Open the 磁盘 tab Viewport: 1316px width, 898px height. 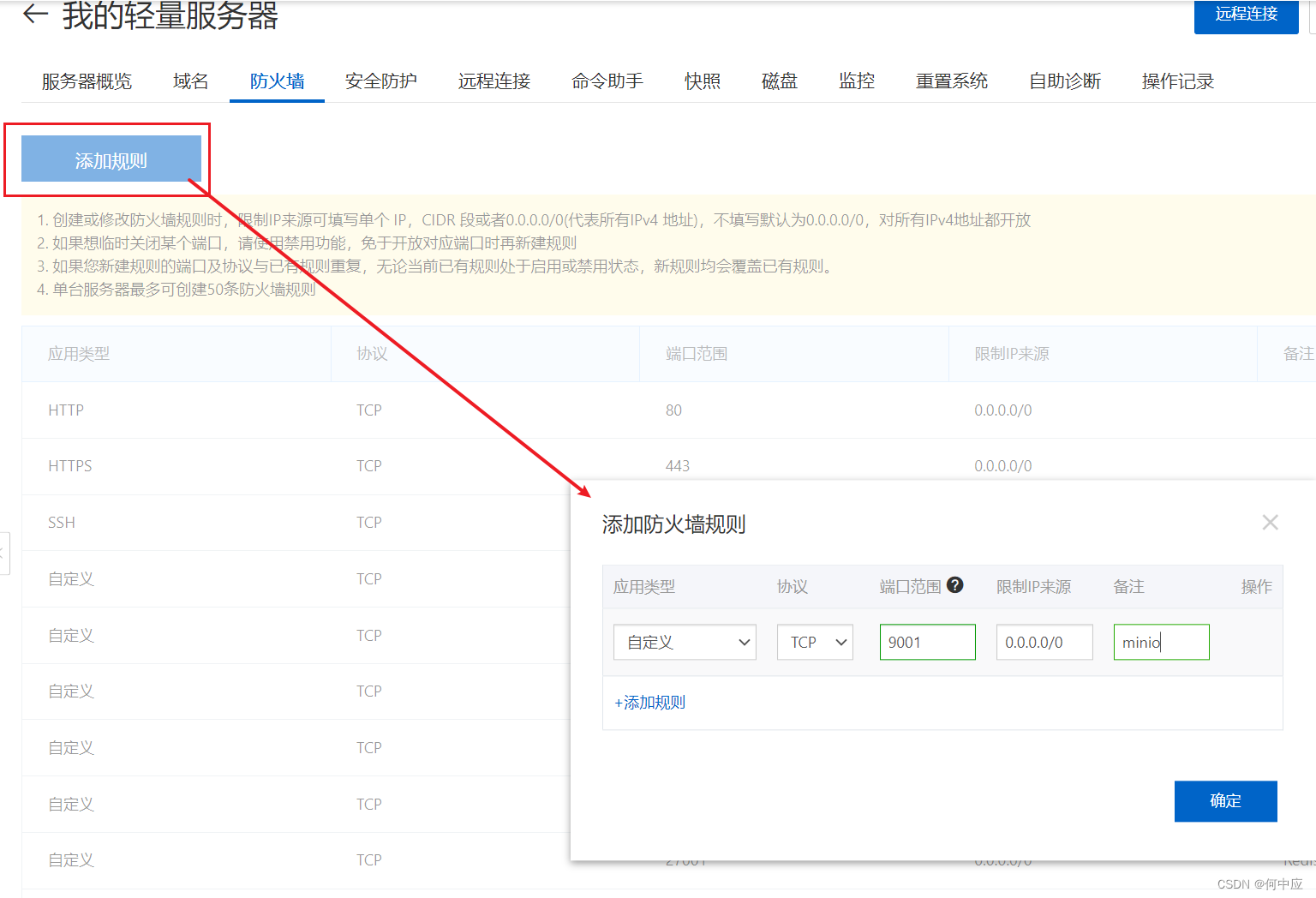point(780,81)
